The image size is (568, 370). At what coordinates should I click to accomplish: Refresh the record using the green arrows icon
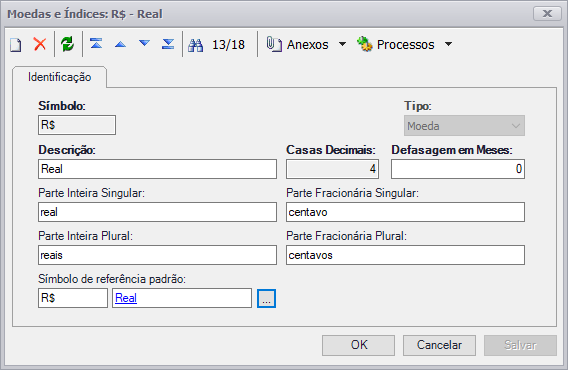pos(67,44)
